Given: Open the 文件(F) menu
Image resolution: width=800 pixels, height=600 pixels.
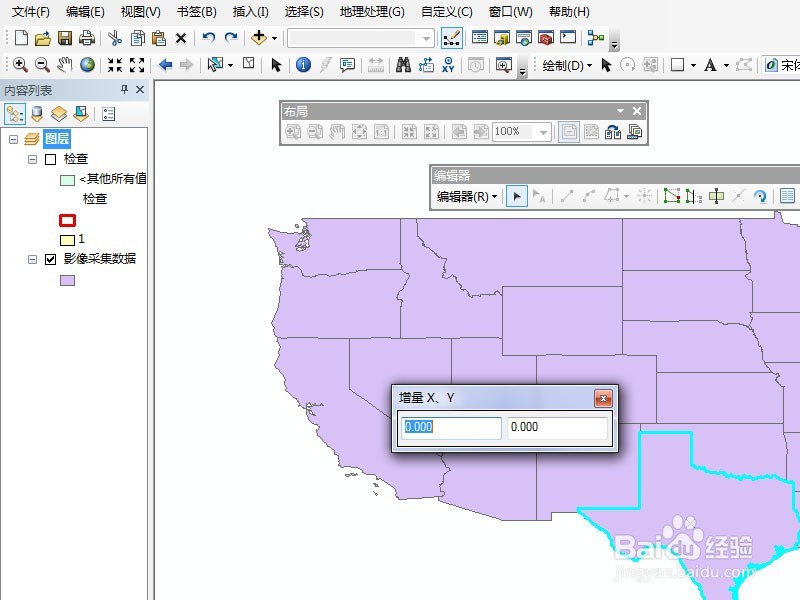Looking at the screenshot, I should [x=31, y=12].
